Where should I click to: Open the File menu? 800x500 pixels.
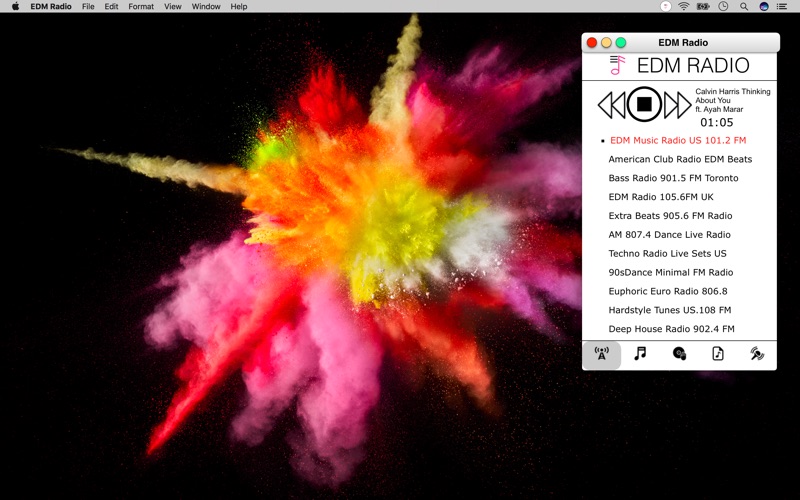click(x=88, y=7)
